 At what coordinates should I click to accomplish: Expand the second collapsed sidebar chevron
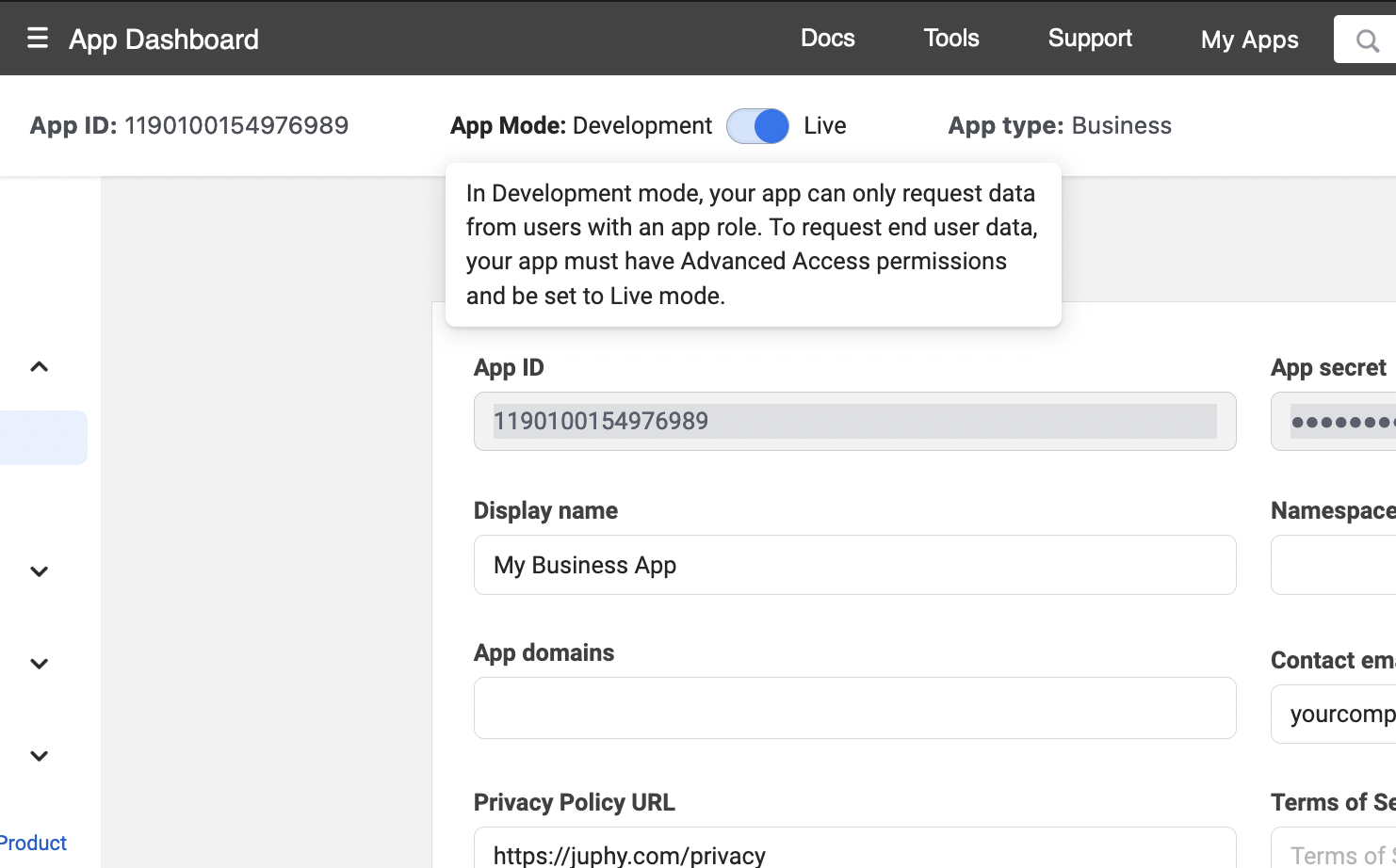[x=39, y=664]
